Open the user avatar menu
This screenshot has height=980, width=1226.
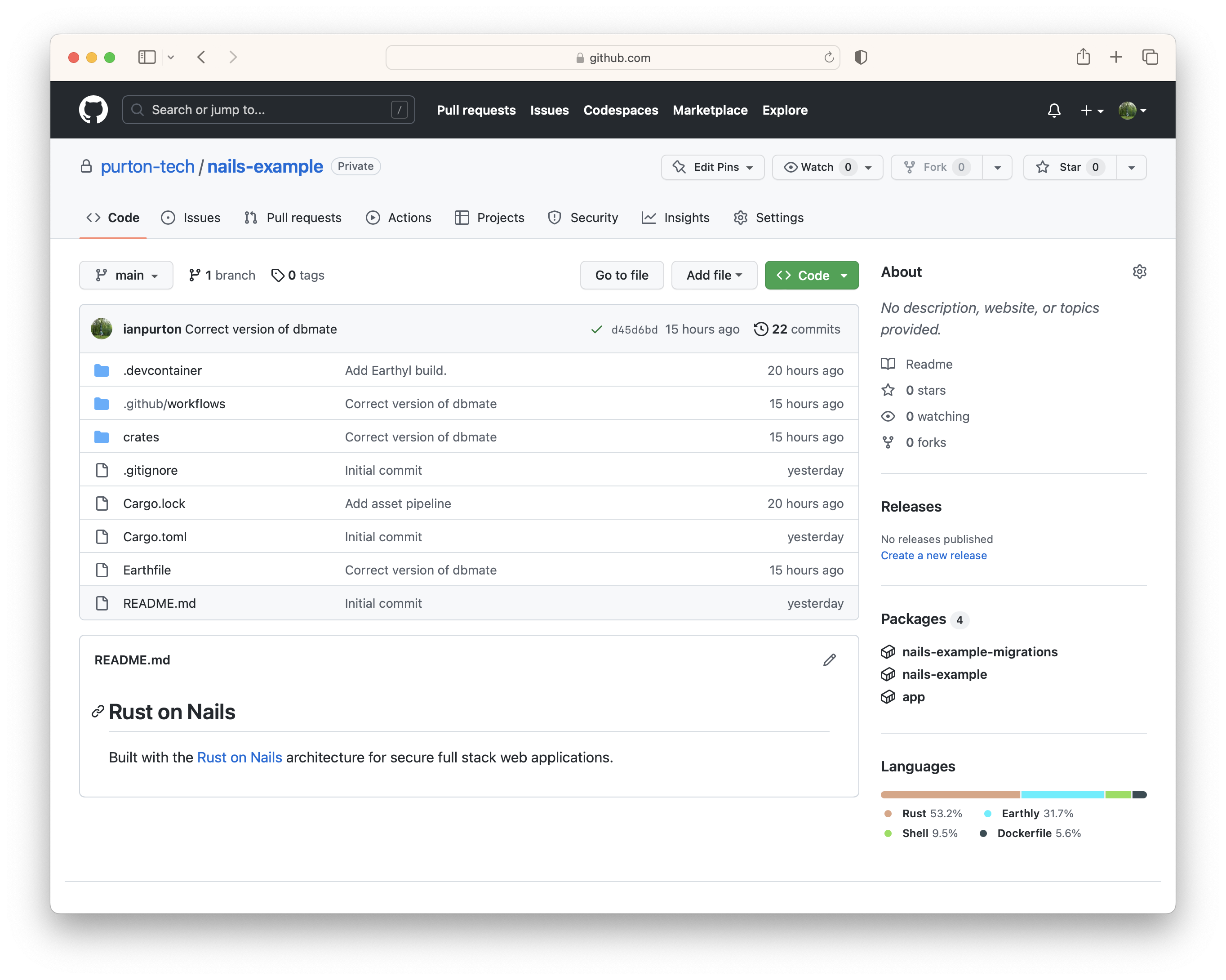(1132, 110)
